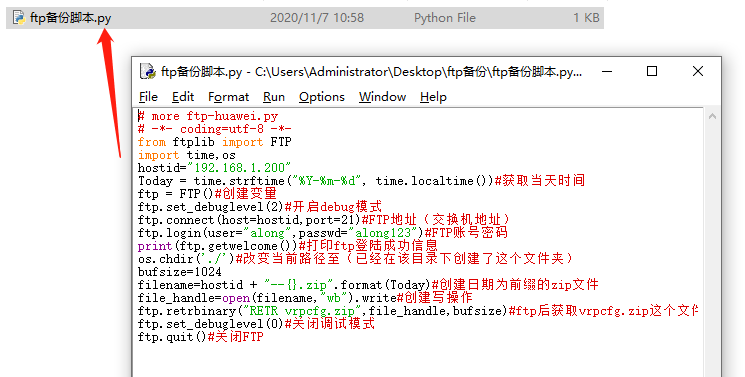Open the Run menu

coord(274,97)
